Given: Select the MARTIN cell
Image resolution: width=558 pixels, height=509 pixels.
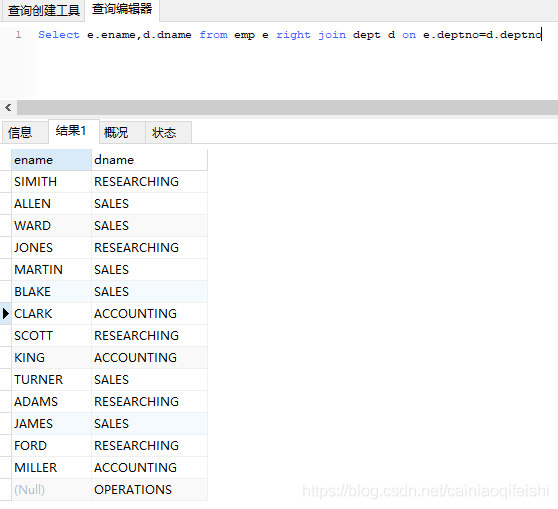Looking at the screenshot, I should point(52,270).
